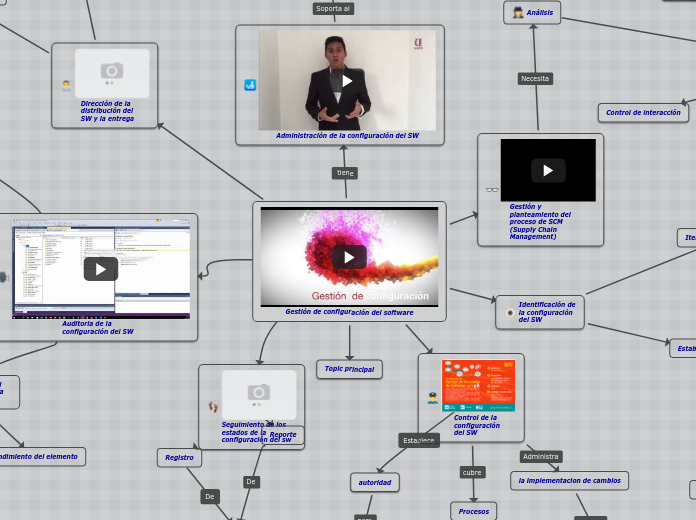Select Control de la configuración del SW text
This screenshot has width=696, height=520.
(477, 425)
